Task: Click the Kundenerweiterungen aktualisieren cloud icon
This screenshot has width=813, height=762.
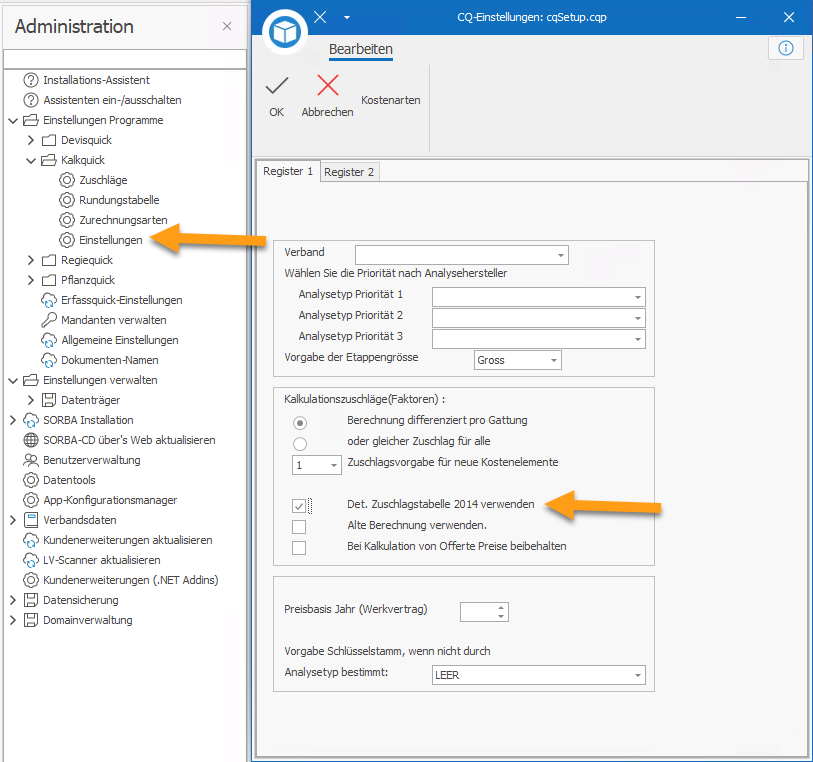Action: pyautogui.click(x=31, y=540)
